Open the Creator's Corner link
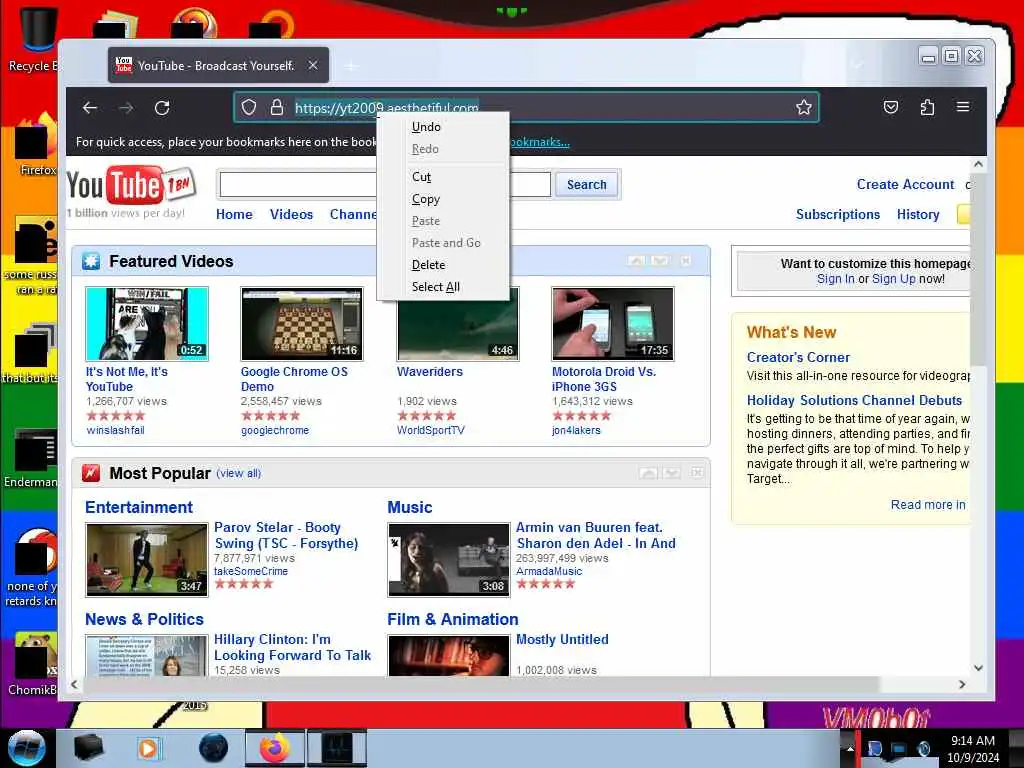Screen dimensions: 1024x768 click(x=798, y=357)
